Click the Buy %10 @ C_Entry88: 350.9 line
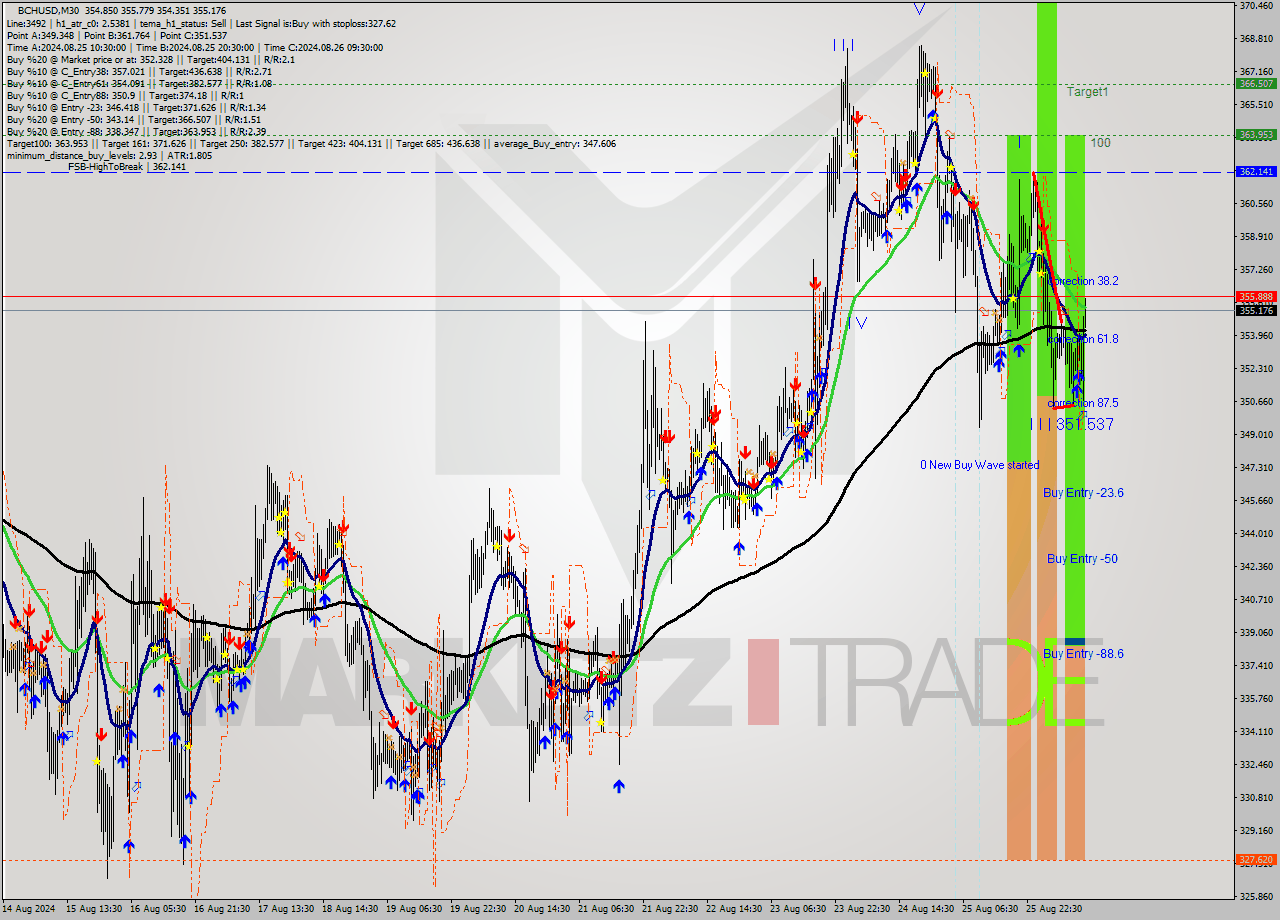The image size is (1280, 920). pos(125,95)
